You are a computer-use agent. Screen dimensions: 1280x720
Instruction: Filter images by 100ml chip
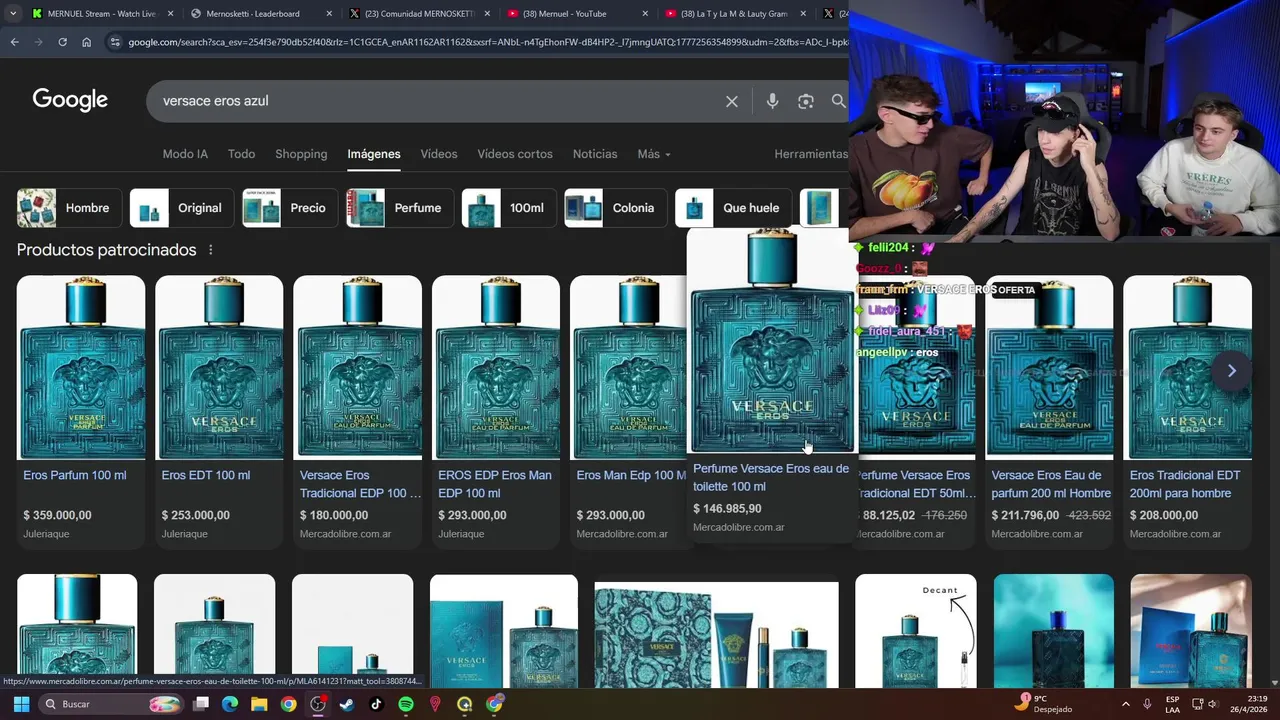507,208
